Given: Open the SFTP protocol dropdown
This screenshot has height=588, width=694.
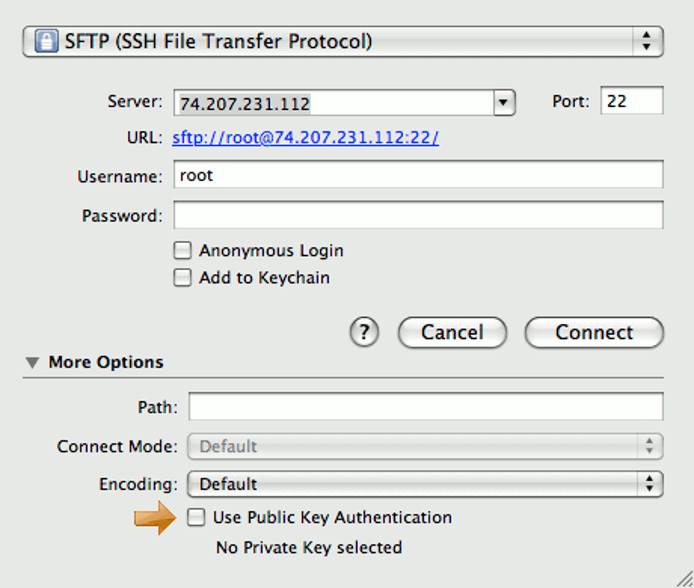Looking at the screenshot, I should [342, 41].
